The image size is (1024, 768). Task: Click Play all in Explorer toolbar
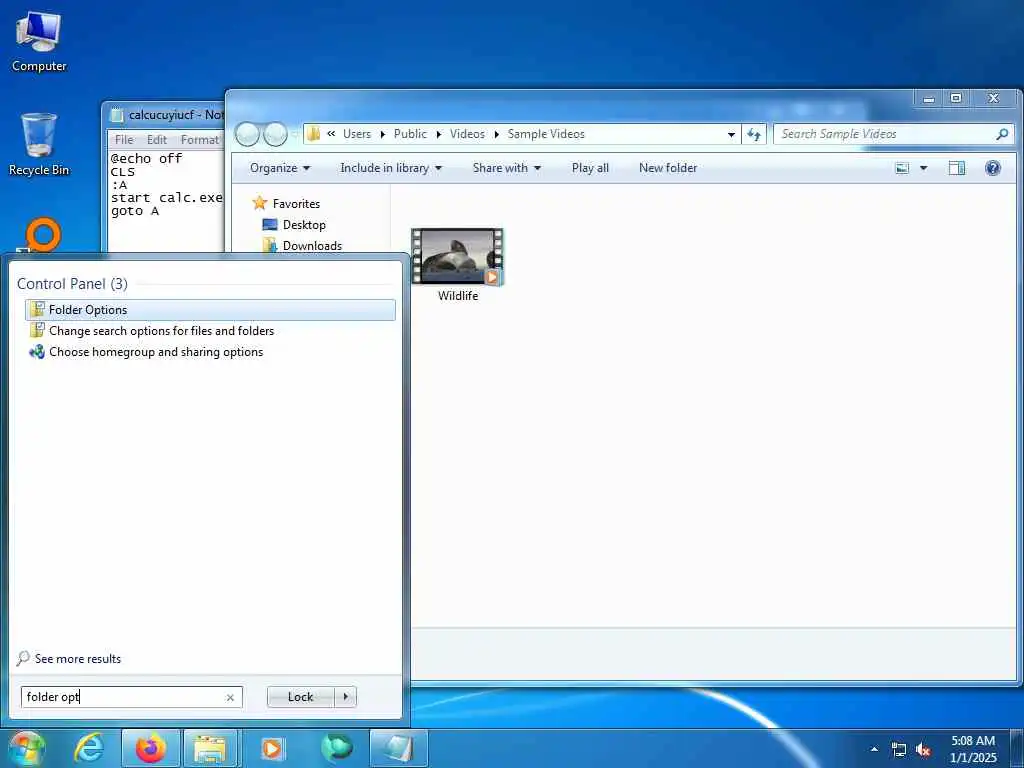(x=590, y=168)
